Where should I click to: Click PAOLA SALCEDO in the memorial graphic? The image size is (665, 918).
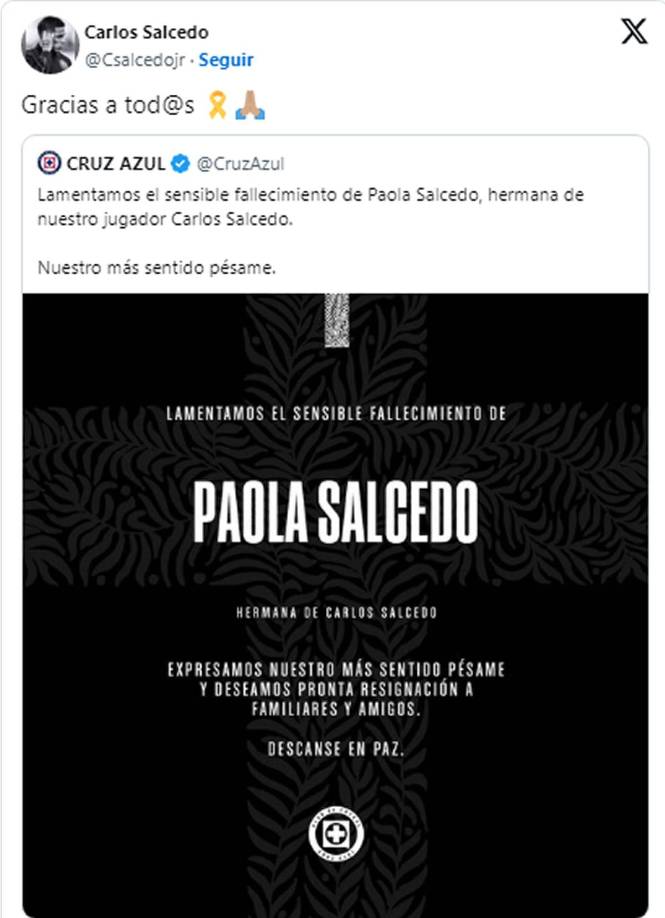(336, 510)
